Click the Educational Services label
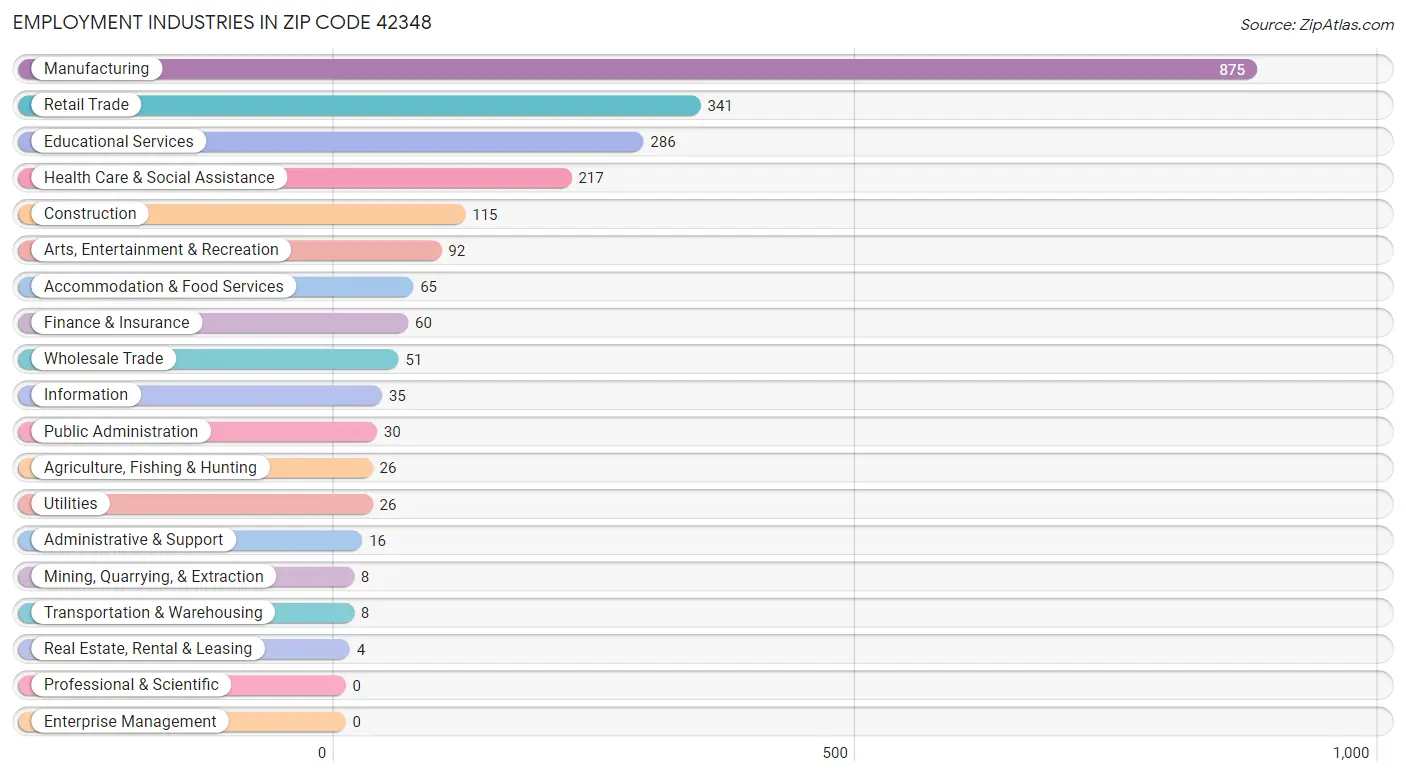 pos(118,141)
